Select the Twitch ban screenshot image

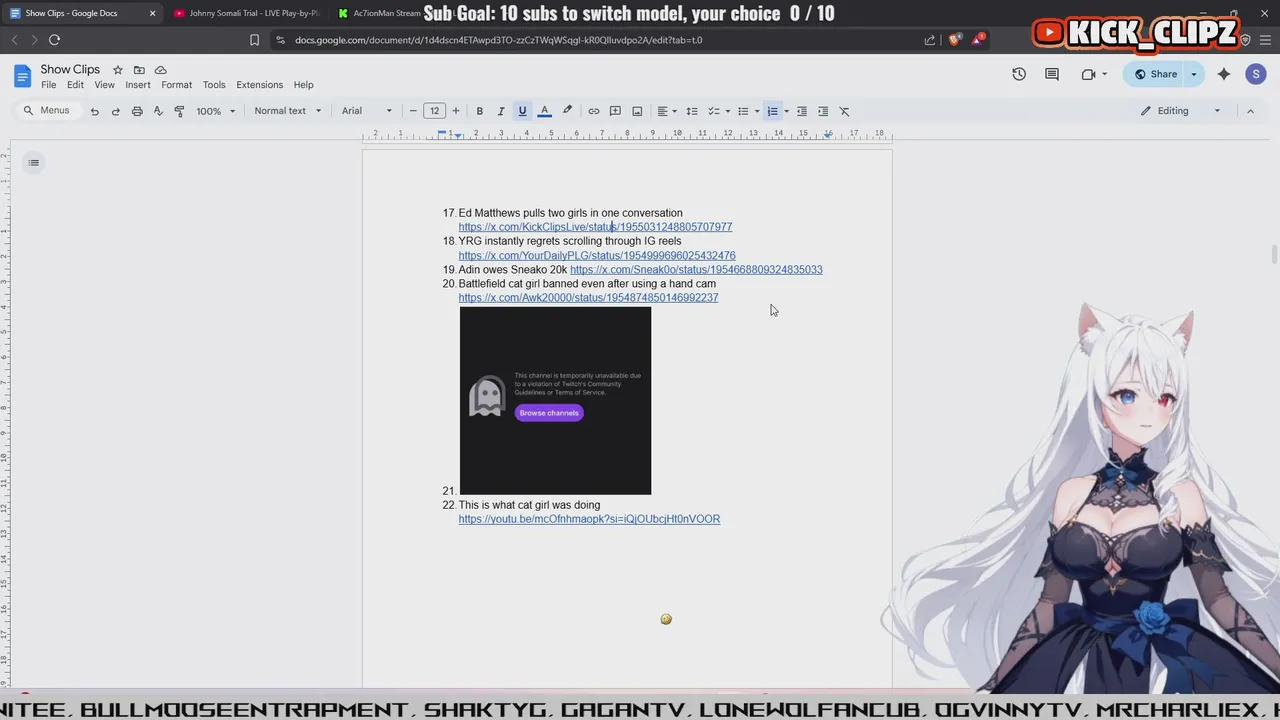[x=555, y=401]
